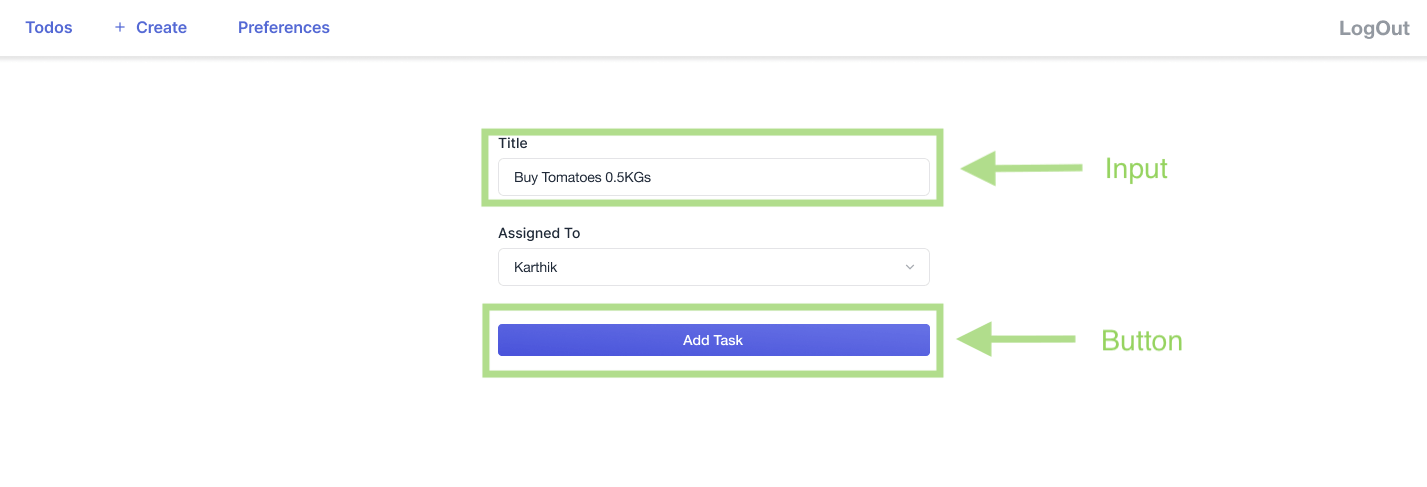Click the green arrow pointing at Add Task

[x=1015, y=339]
